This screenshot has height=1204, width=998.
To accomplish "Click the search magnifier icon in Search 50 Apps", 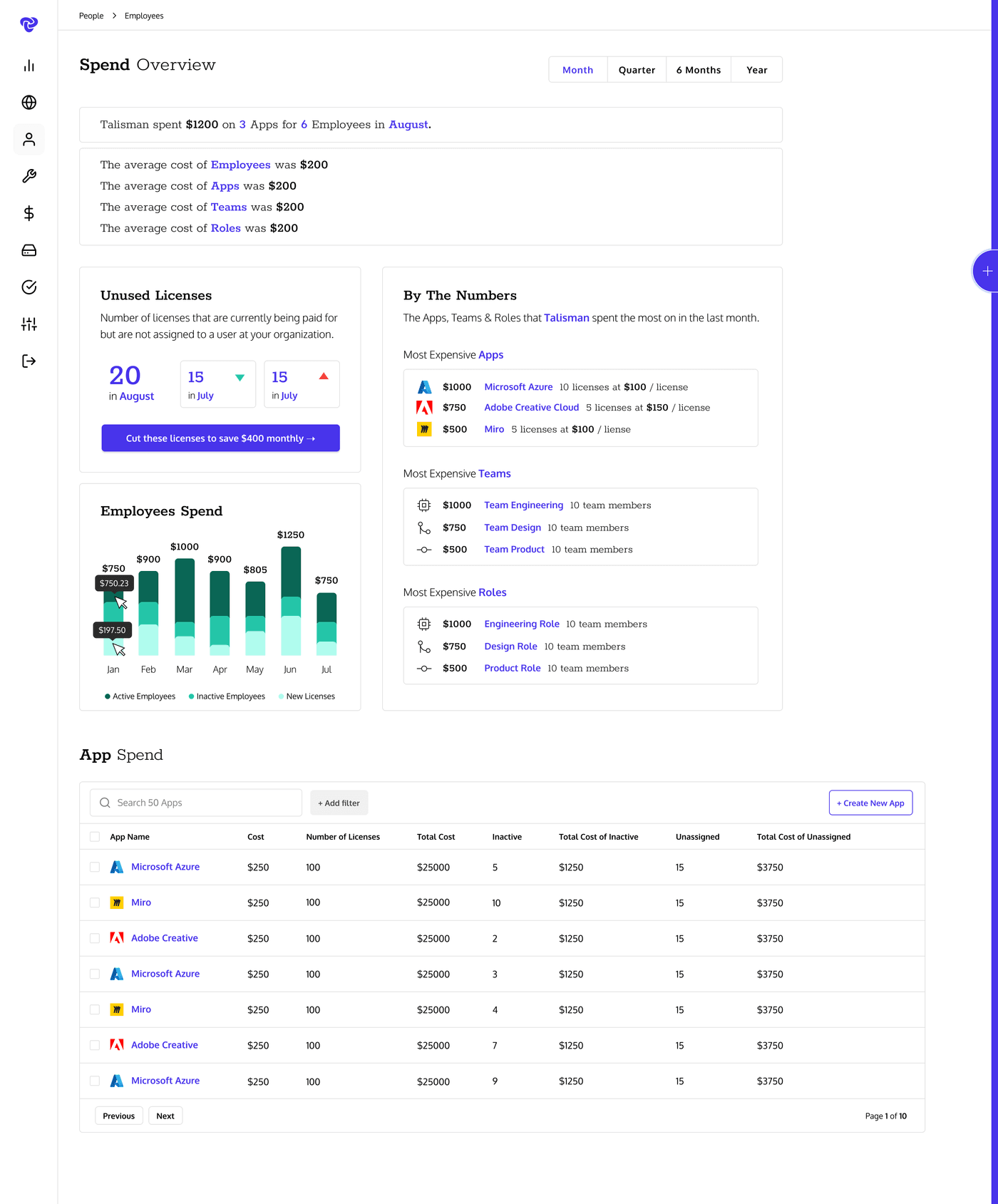I will tap(105, 803).
